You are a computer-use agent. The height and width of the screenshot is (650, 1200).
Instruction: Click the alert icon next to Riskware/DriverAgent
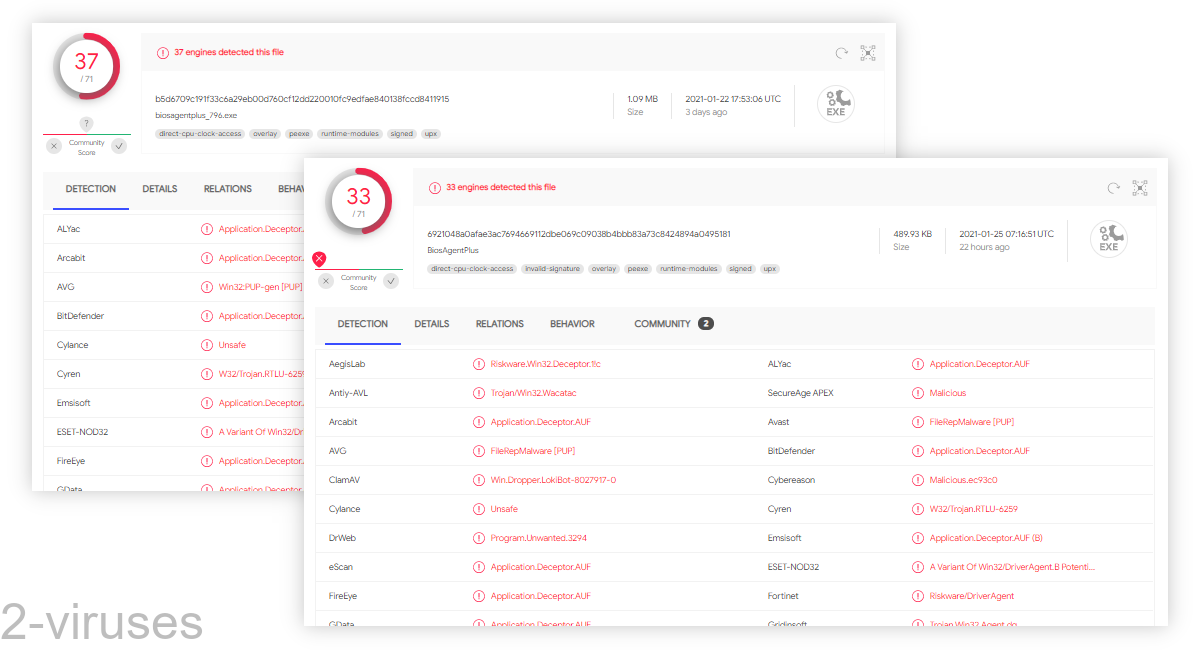pos(918,596)
